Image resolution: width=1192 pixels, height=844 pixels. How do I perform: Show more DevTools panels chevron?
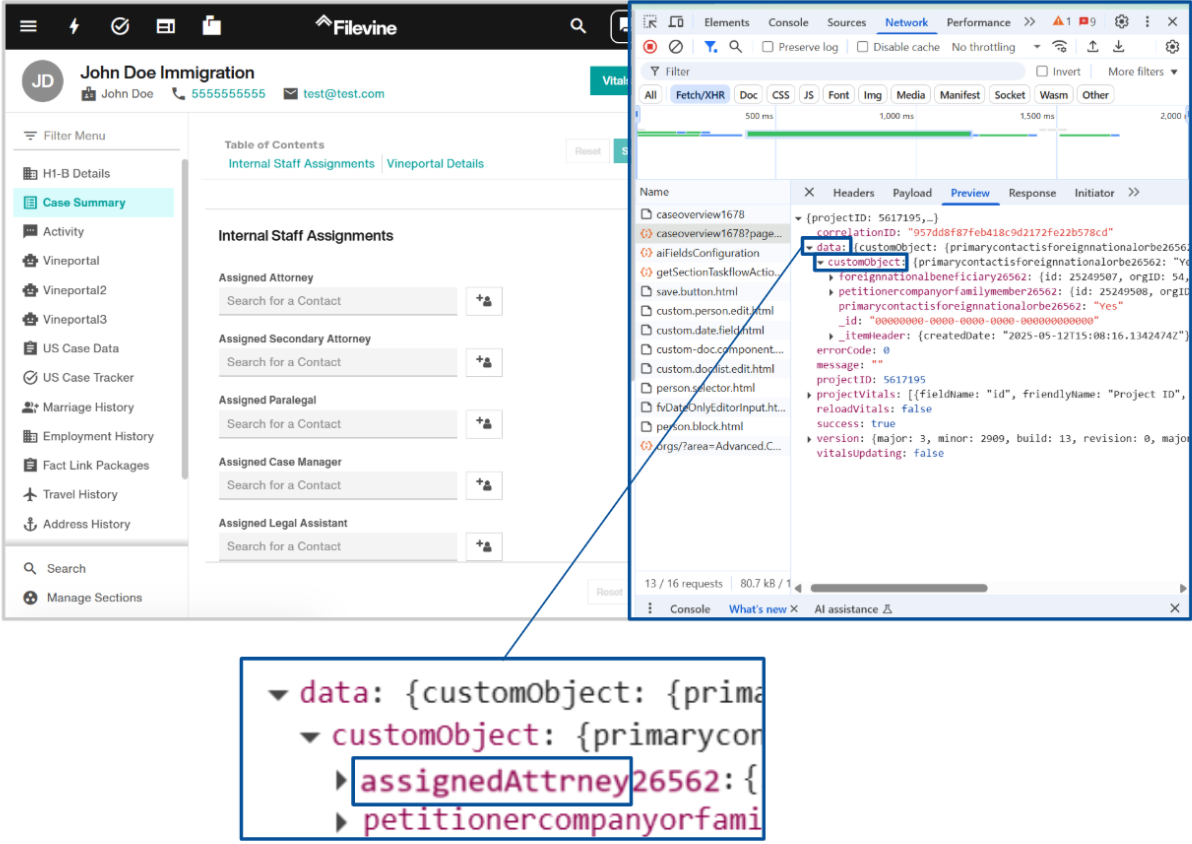1029,21
